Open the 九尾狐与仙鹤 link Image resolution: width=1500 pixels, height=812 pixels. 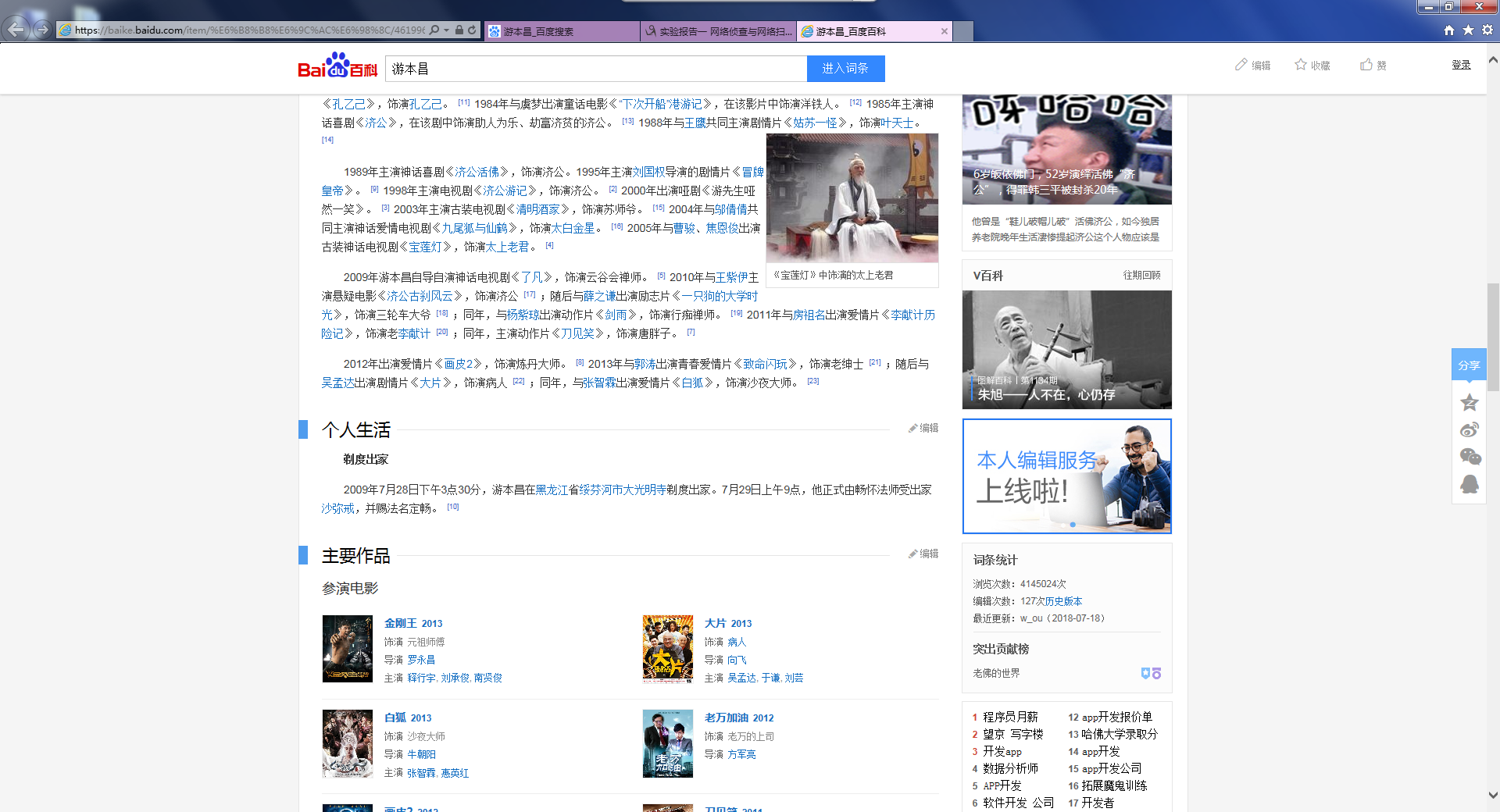pos(474,228)
